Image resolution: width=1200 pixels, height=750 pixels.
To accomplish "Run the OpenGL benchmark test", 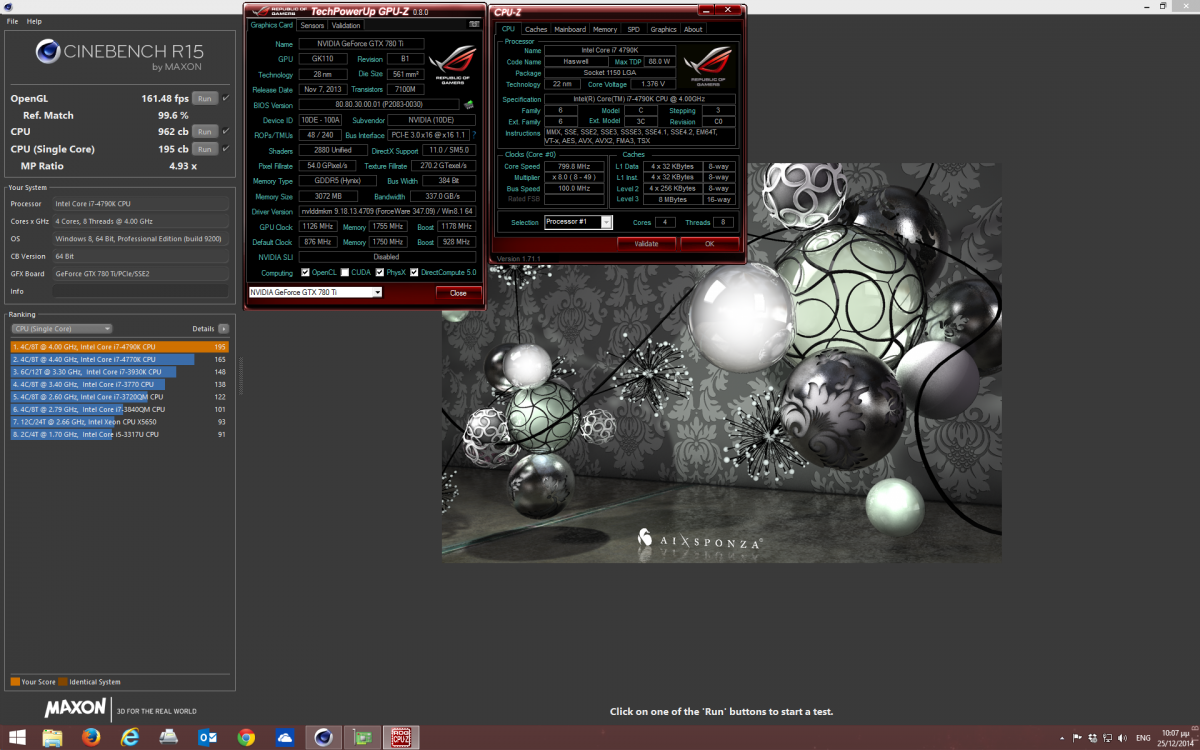I will pyautogui.click(x=204, y=99).
